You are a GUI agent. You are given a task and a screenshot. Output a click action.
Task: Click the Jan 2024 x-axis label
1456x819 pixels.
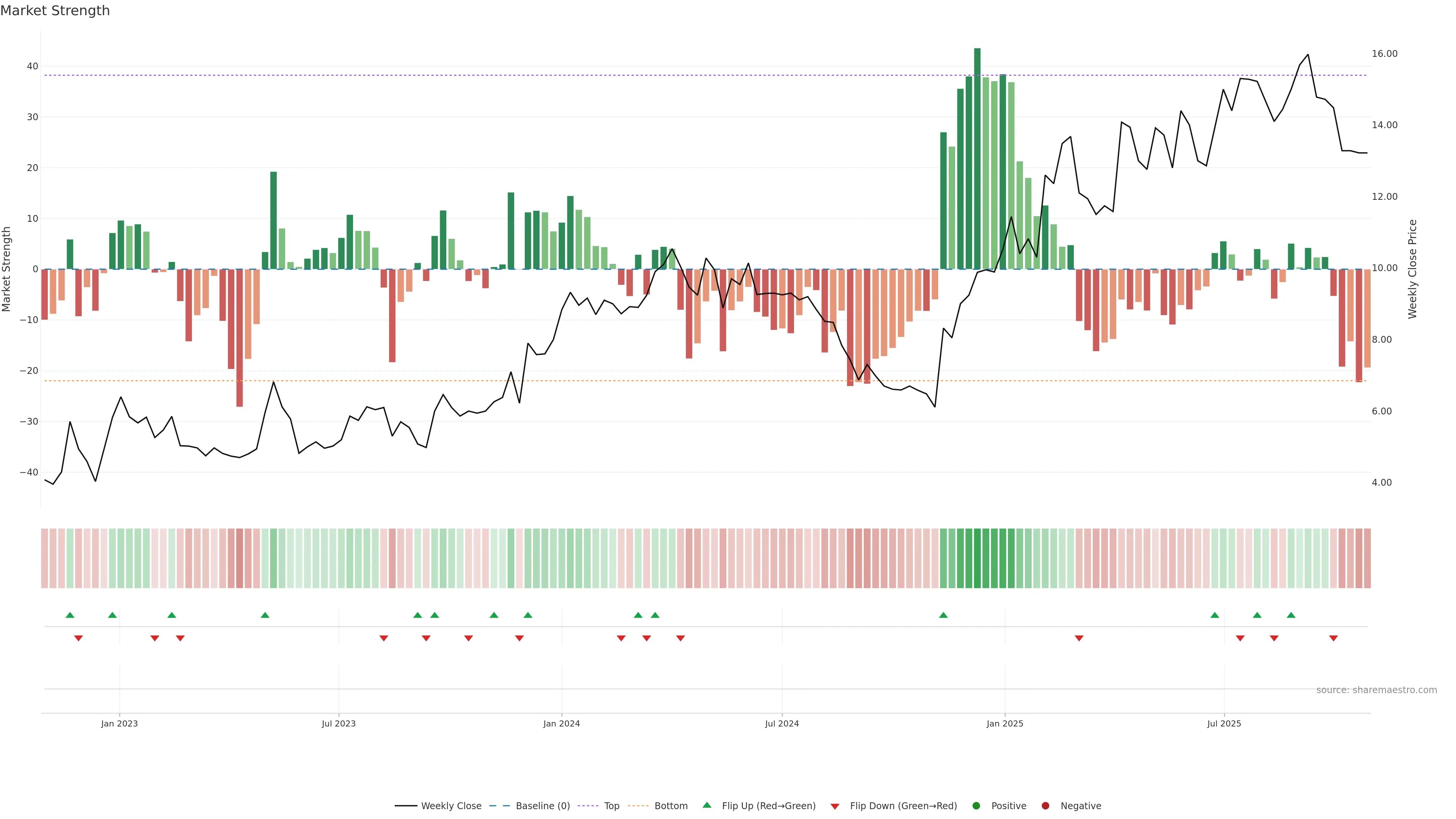point(561,723)
